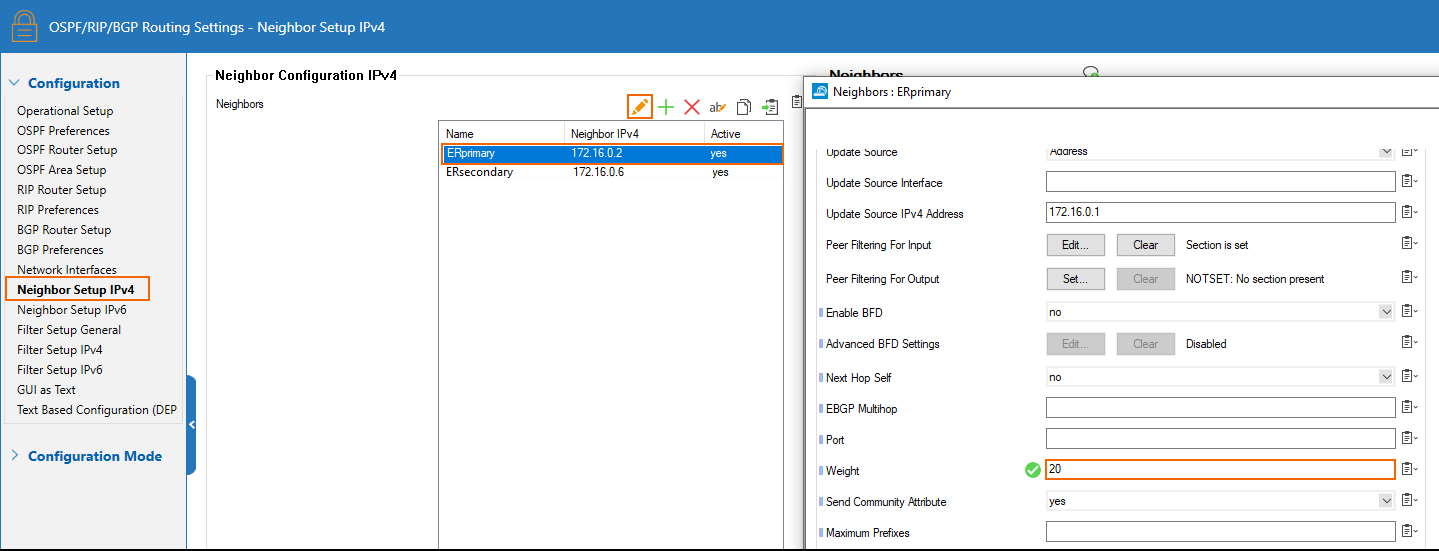
Task: Open the clipboard menu for Maximum Prefixes
Action: [1409, 532]
